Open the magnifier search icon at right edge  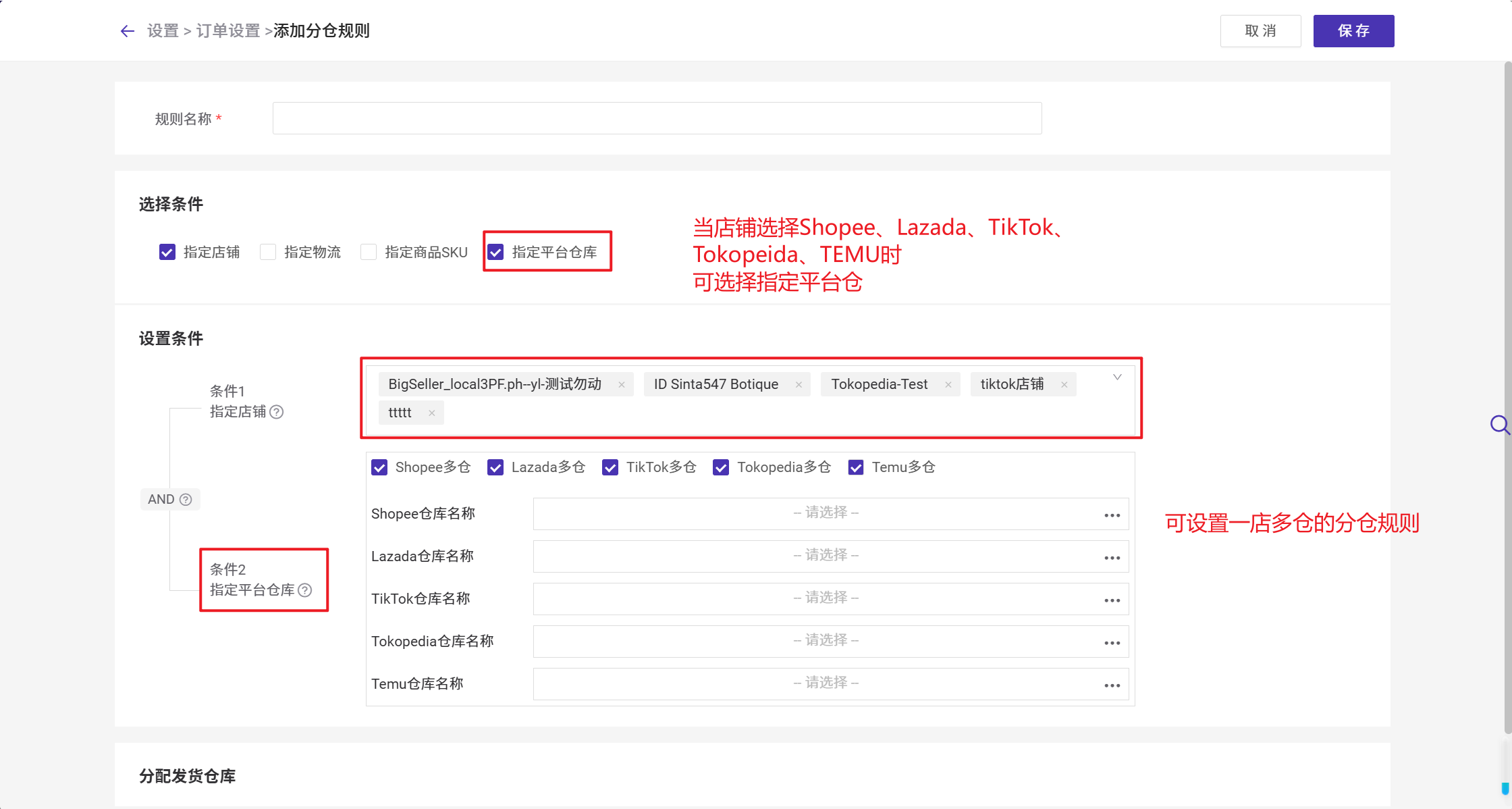click(x=1499, y=425)
